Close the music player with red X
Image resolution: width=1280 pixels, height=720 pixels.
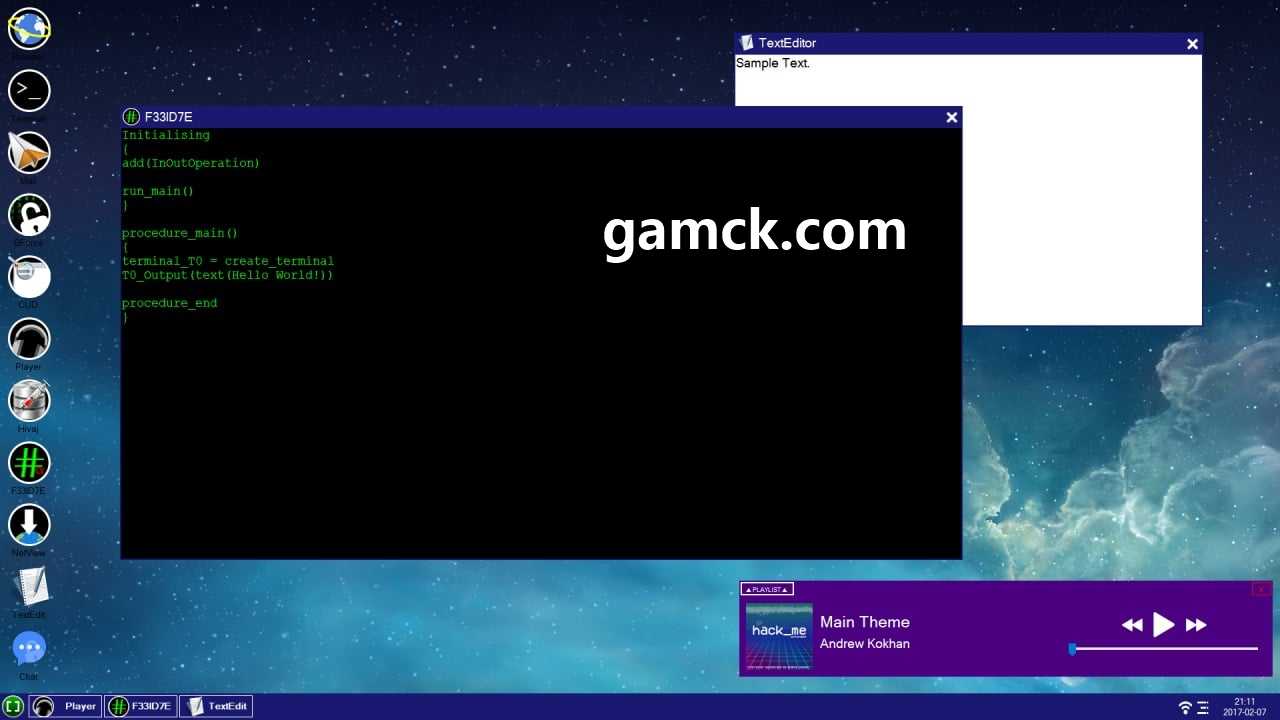click(x=1262, y=589)
